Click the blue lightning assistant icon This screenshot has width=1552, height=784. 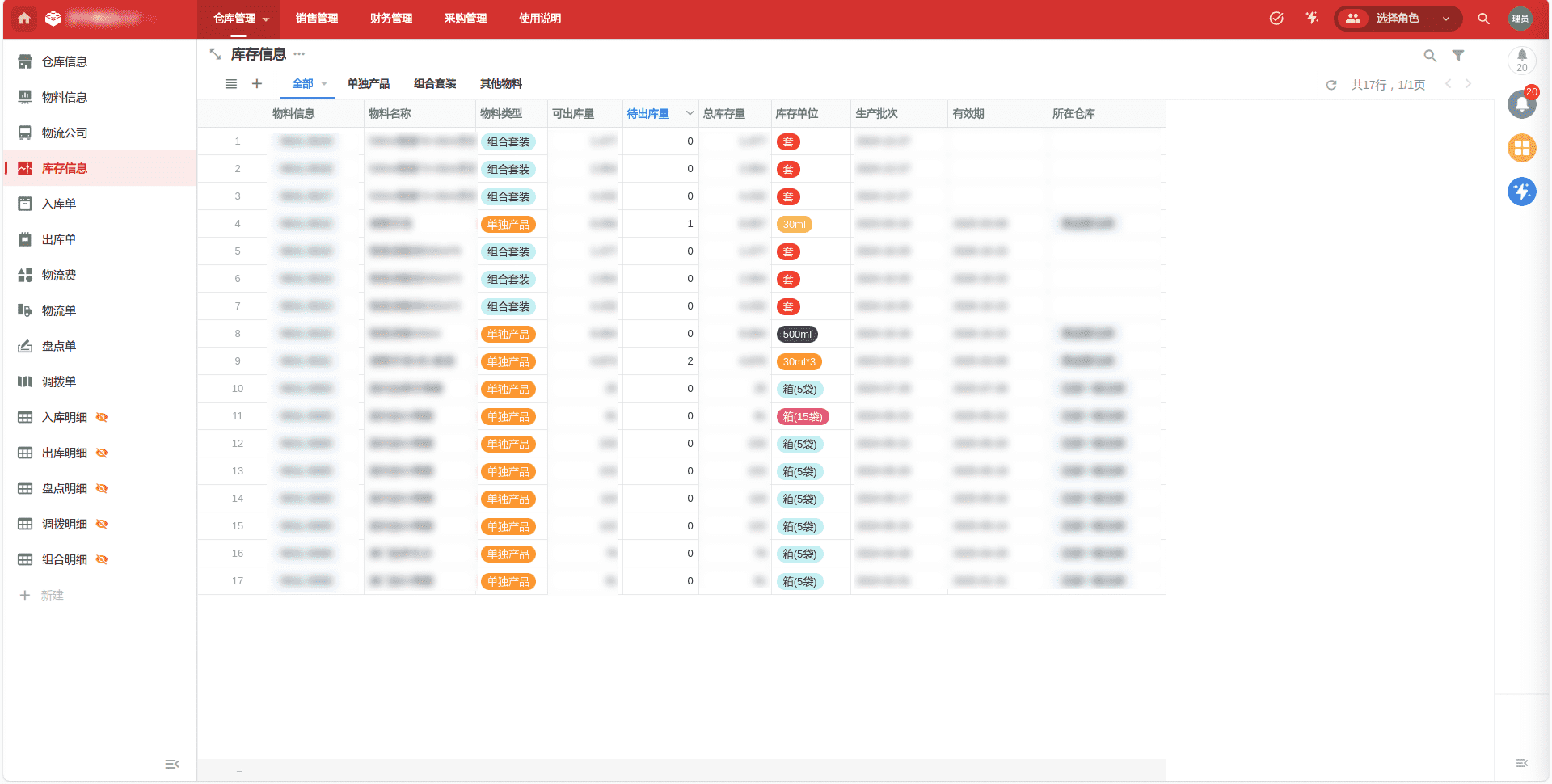click(x=1521, y=192)
